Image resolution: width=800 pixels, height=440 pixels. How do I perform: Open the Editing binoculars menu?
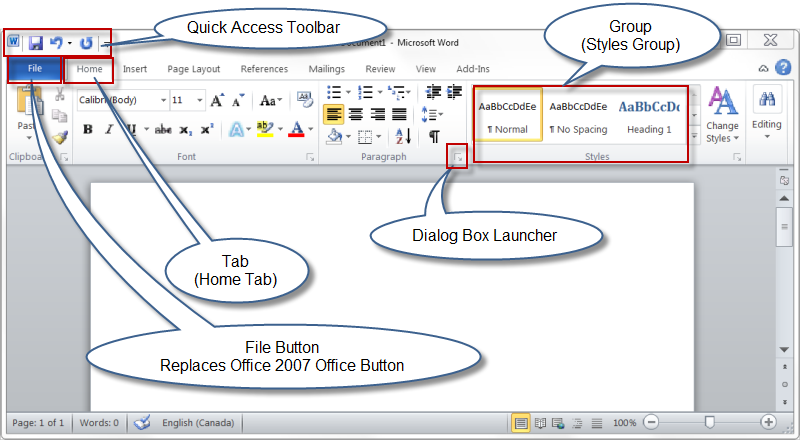[767, 112]
